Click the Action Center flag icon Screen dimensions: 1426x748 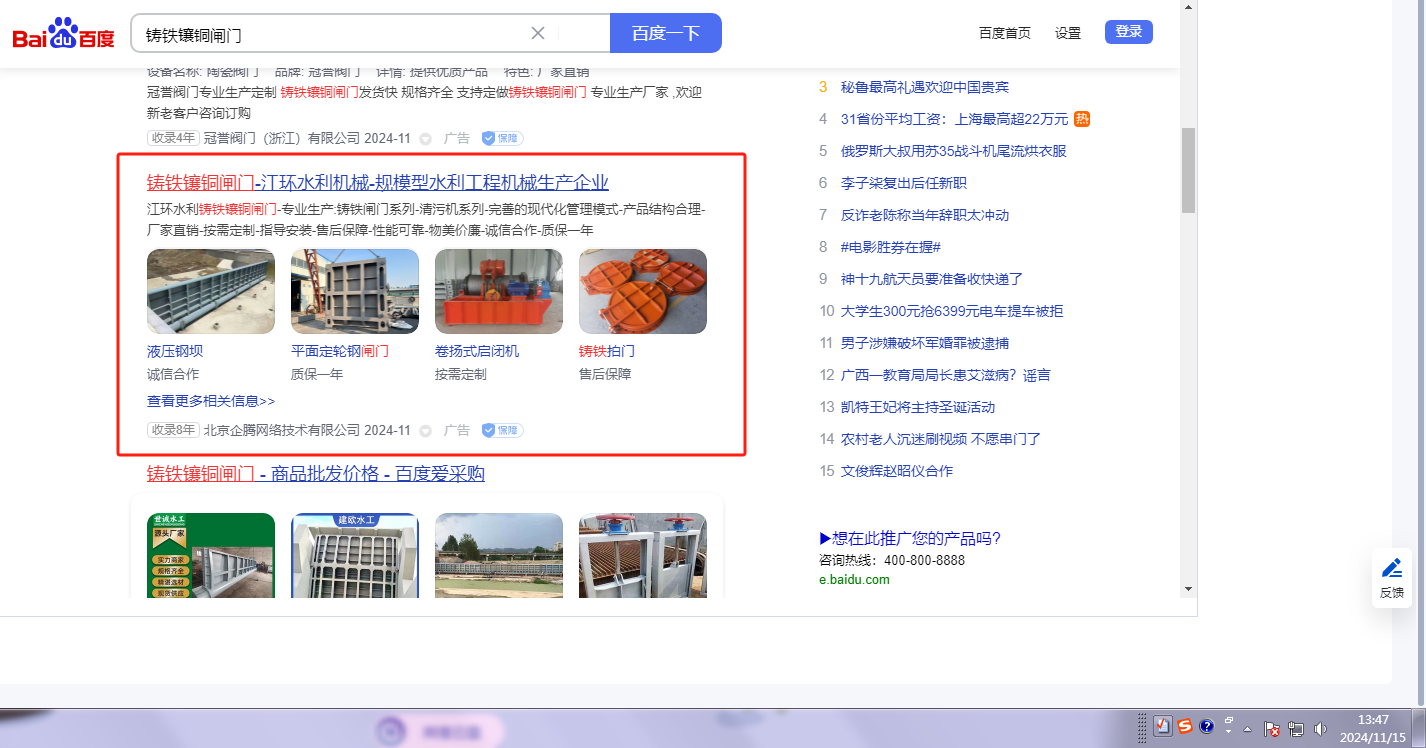click(1272, 728)
